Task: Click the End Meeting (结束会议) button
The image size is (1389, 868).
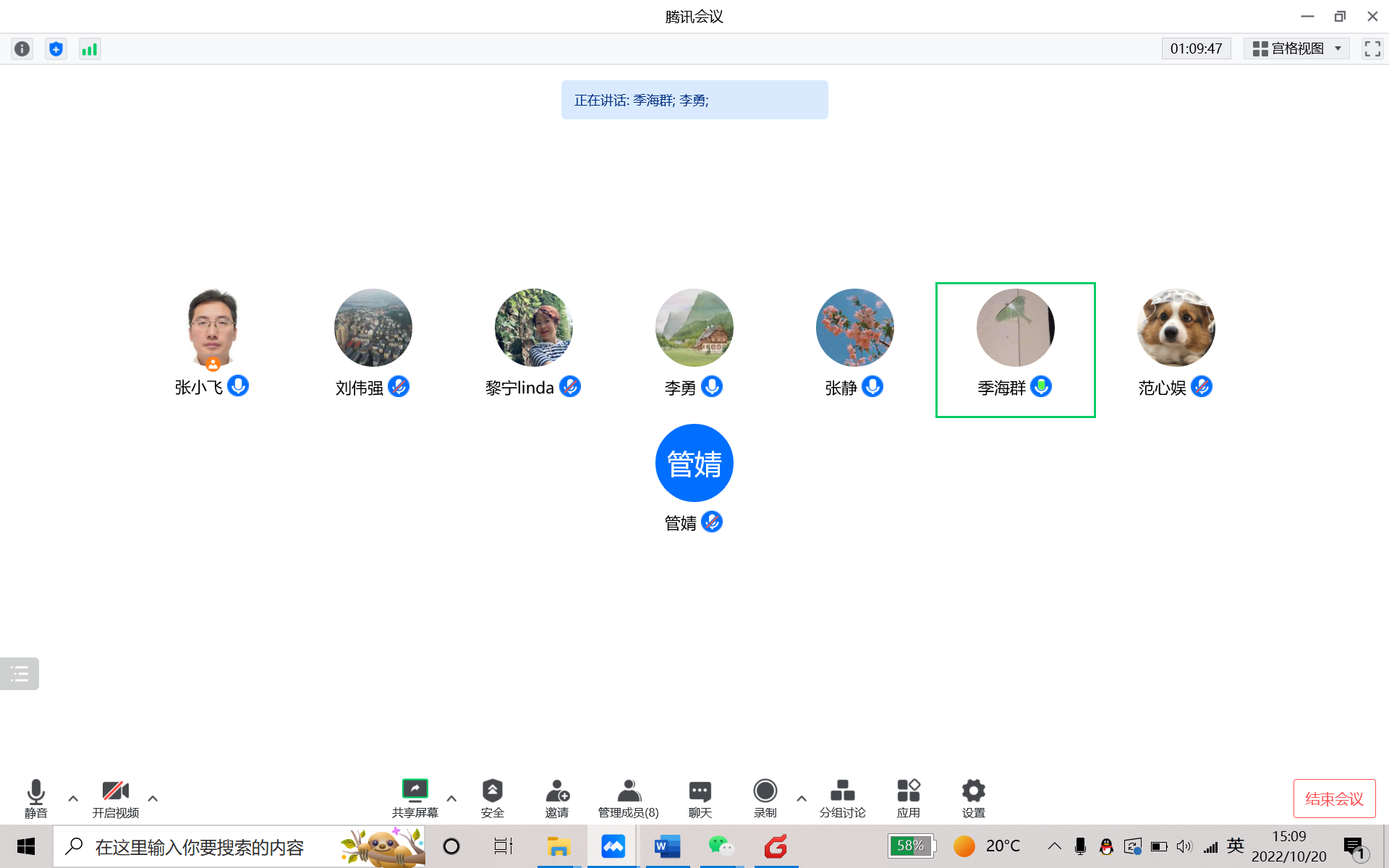Action: (1334, 799)
